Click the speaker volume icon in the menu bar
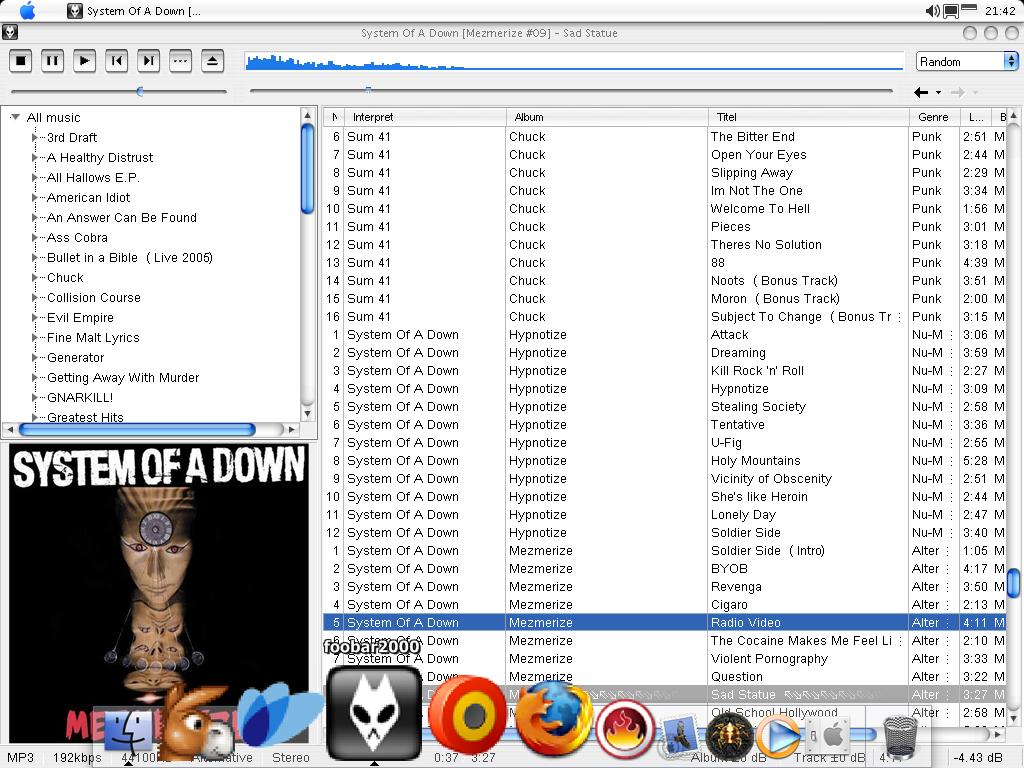Screen dimensions: 1024x768 932,11
